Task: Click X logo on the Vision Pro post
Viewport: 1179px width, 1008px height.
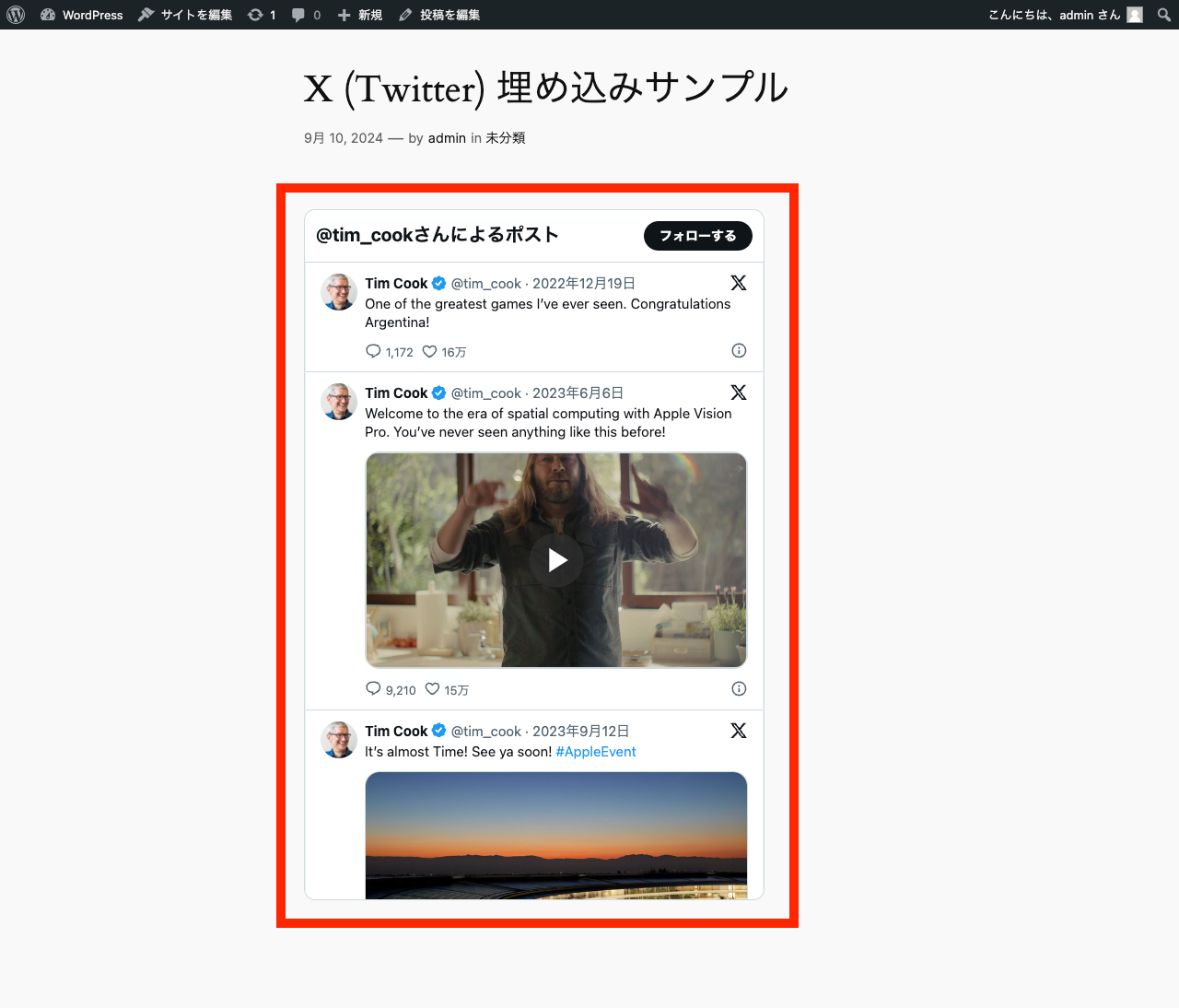Action: click(739, 393)
